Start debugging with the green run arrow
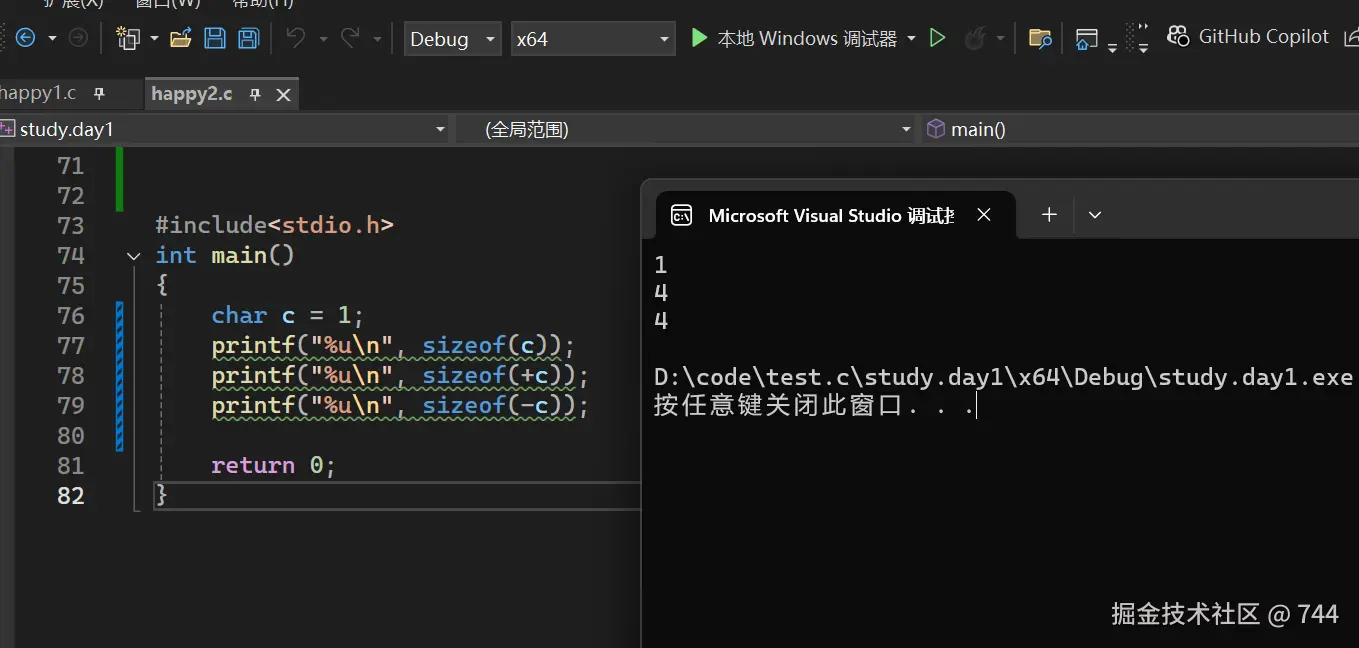 (x=937, y=38)
